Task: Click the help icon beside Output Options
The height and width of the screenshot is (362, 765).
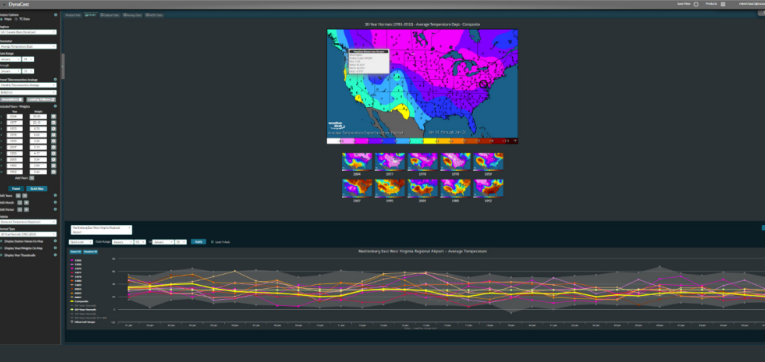Action: [56, 15]
